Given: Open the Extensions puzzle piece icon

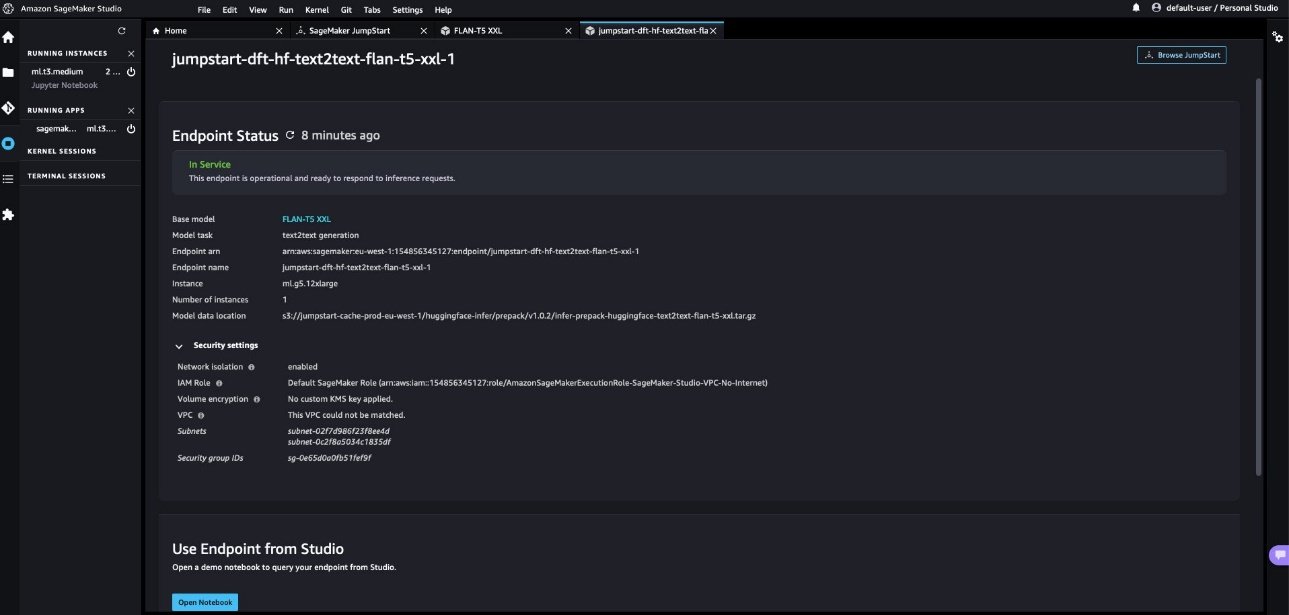Looking at the screenshot, I should tap(8, 214).
